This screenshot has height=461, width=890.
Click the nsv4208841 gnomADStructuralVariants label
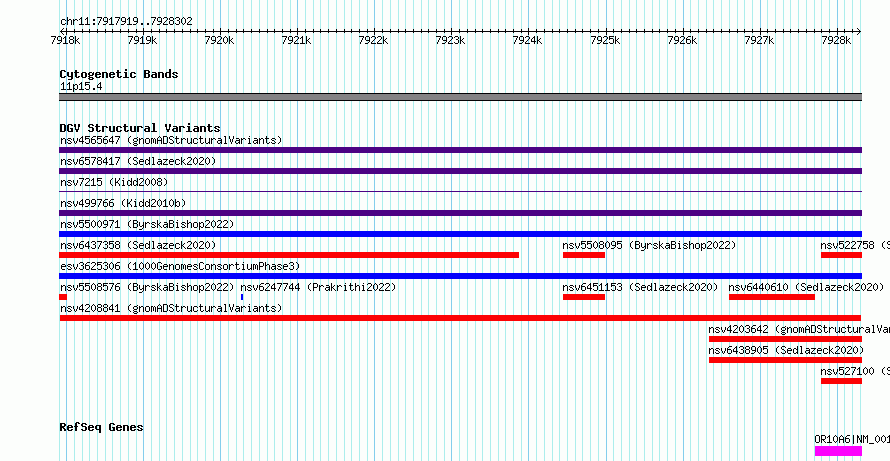coord(171,308)
